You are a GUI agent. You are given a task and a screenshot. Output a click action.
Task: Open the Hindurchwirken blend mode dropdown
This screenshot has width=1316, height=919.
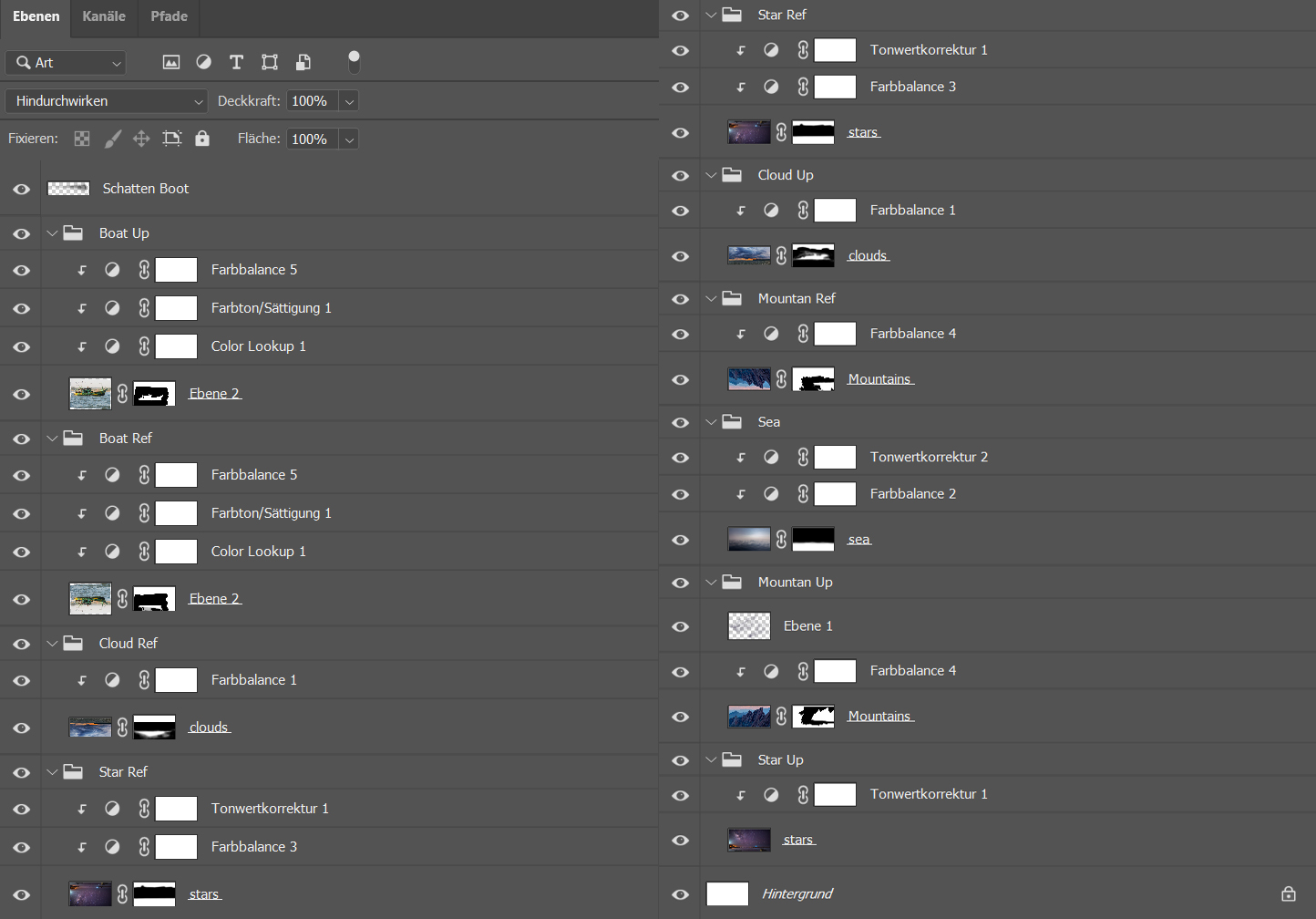[107, 101]
